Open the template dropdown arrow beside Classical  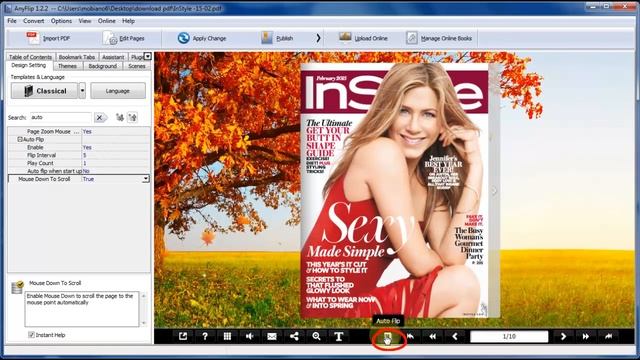point(82,91)
